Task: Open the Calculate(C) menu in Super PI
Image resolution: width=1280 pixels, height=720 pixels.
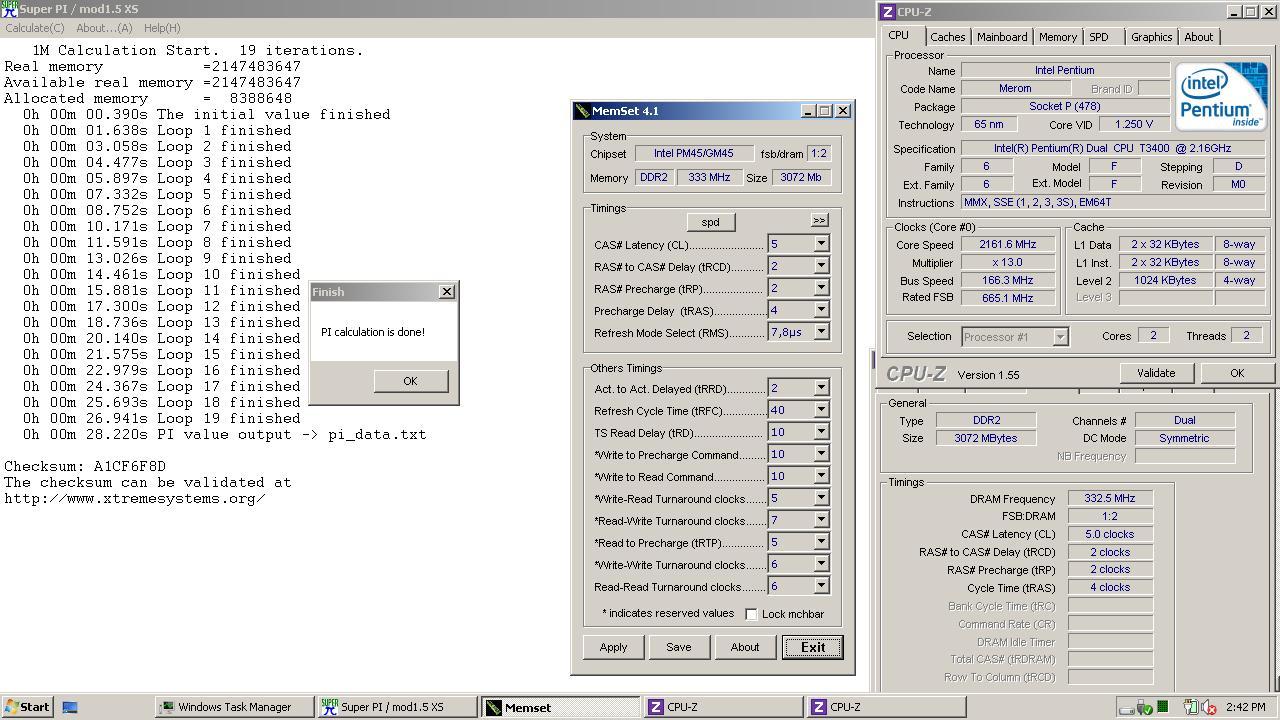Action: pos(35,28)
